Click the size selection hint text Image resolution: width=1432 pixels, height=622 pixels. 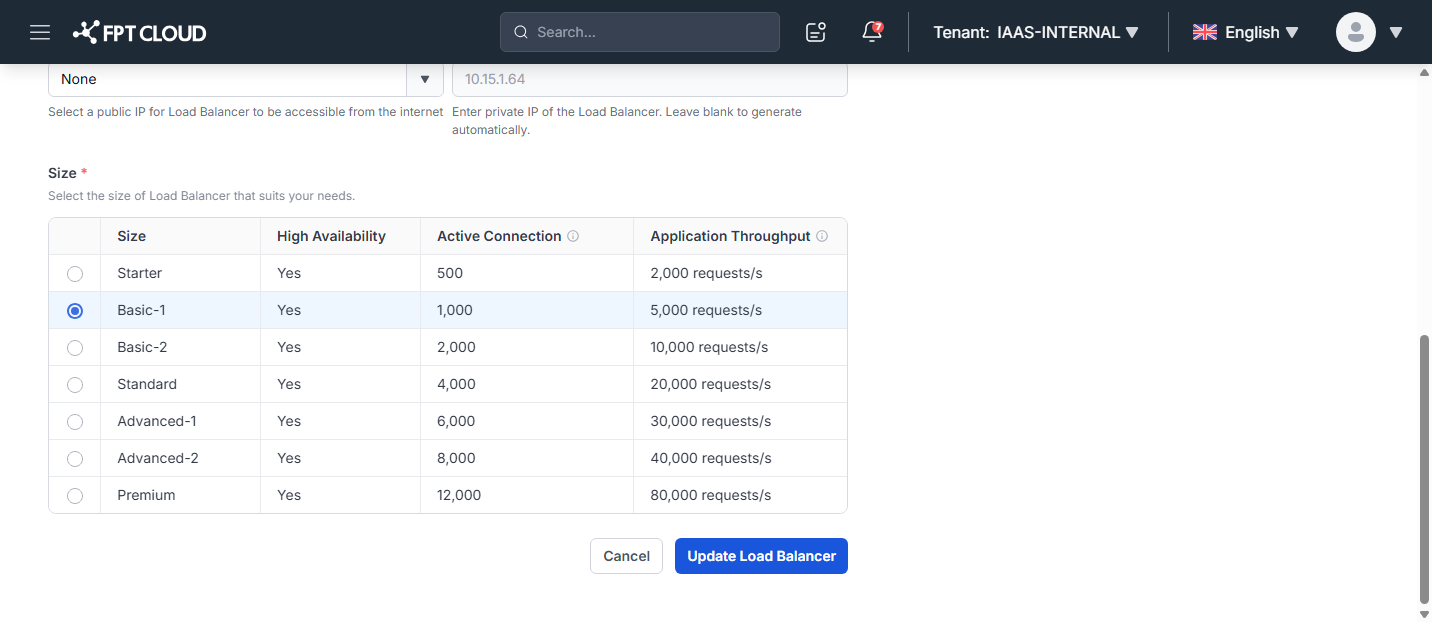[202, 196]
